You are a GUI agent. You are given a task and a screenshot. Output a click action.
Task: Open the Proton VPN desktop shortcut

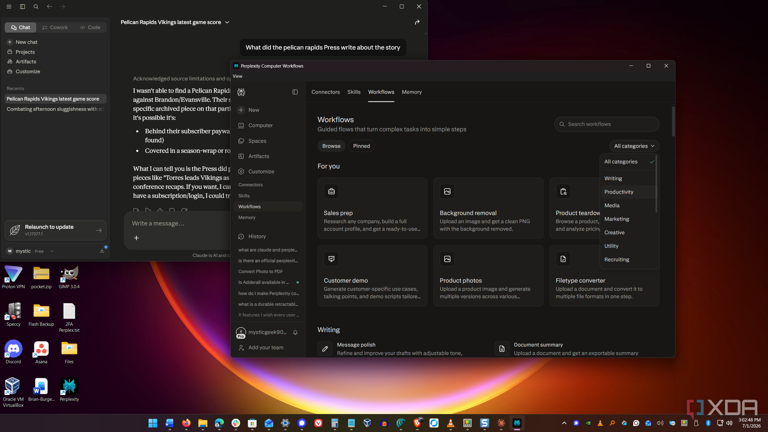pyautogui.click(x=13, y=277)
